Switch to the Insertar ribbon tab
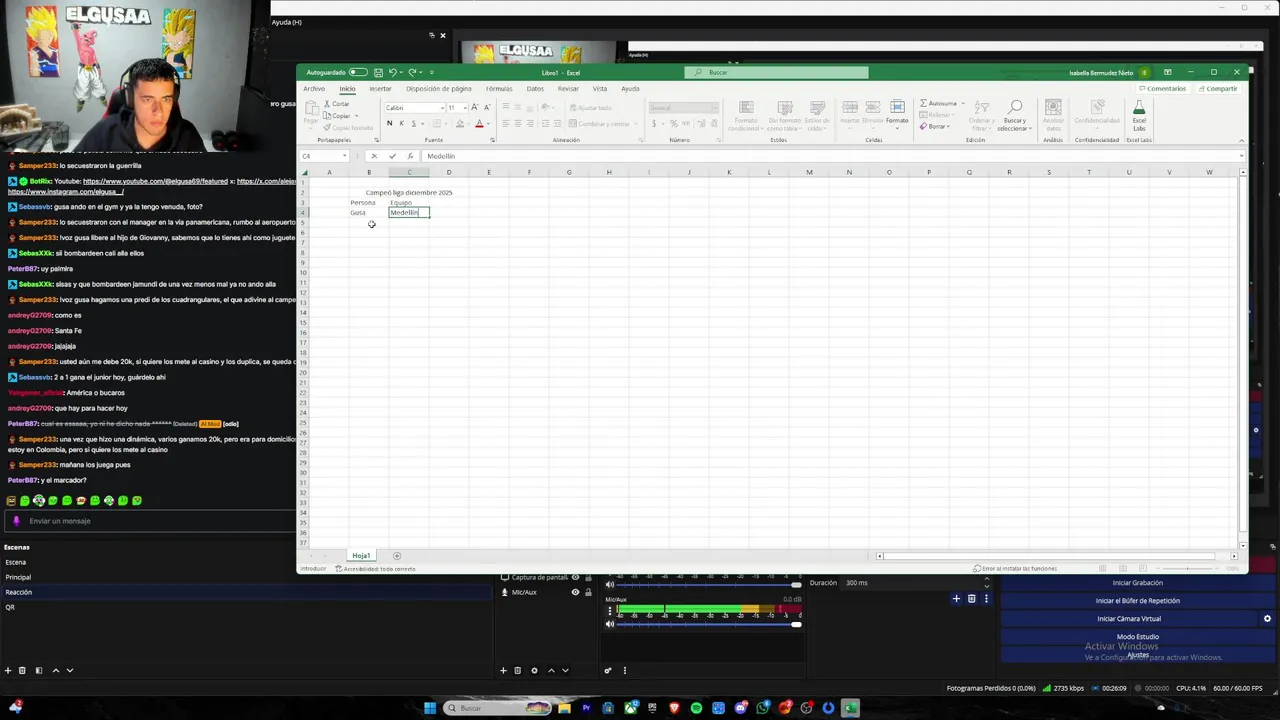The width and height of the screenshot is (1280, 720). click(380, 89)
